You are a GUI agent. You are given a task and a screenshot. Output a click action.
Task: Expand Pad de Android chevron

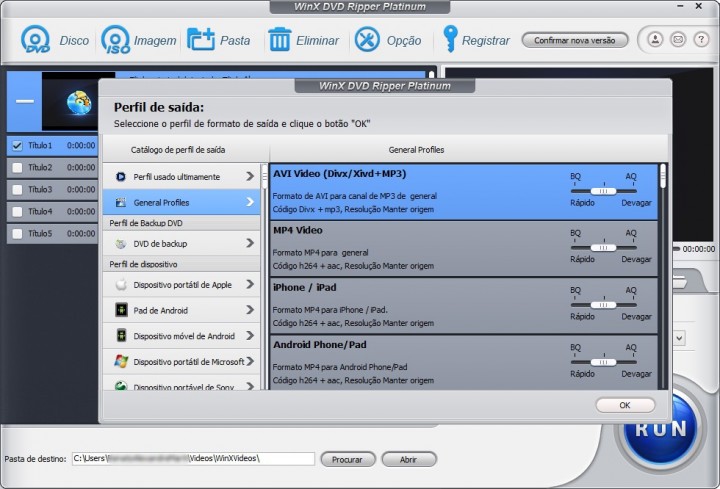pyautogui.click(x=250, y=310)
